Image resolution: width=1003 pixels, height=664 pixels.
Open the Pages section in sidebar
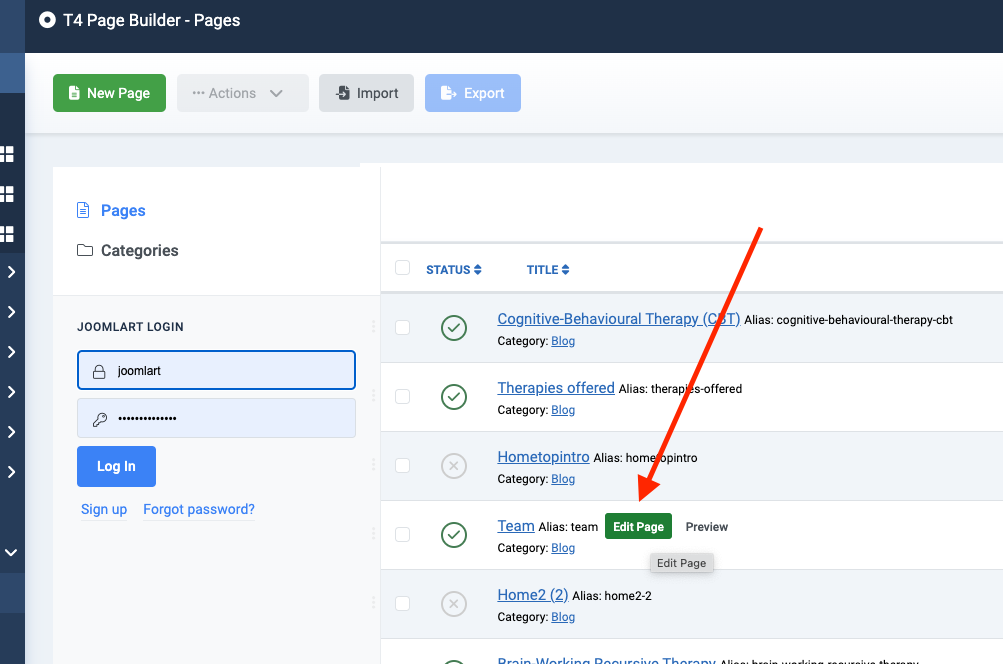pos(123,211)
